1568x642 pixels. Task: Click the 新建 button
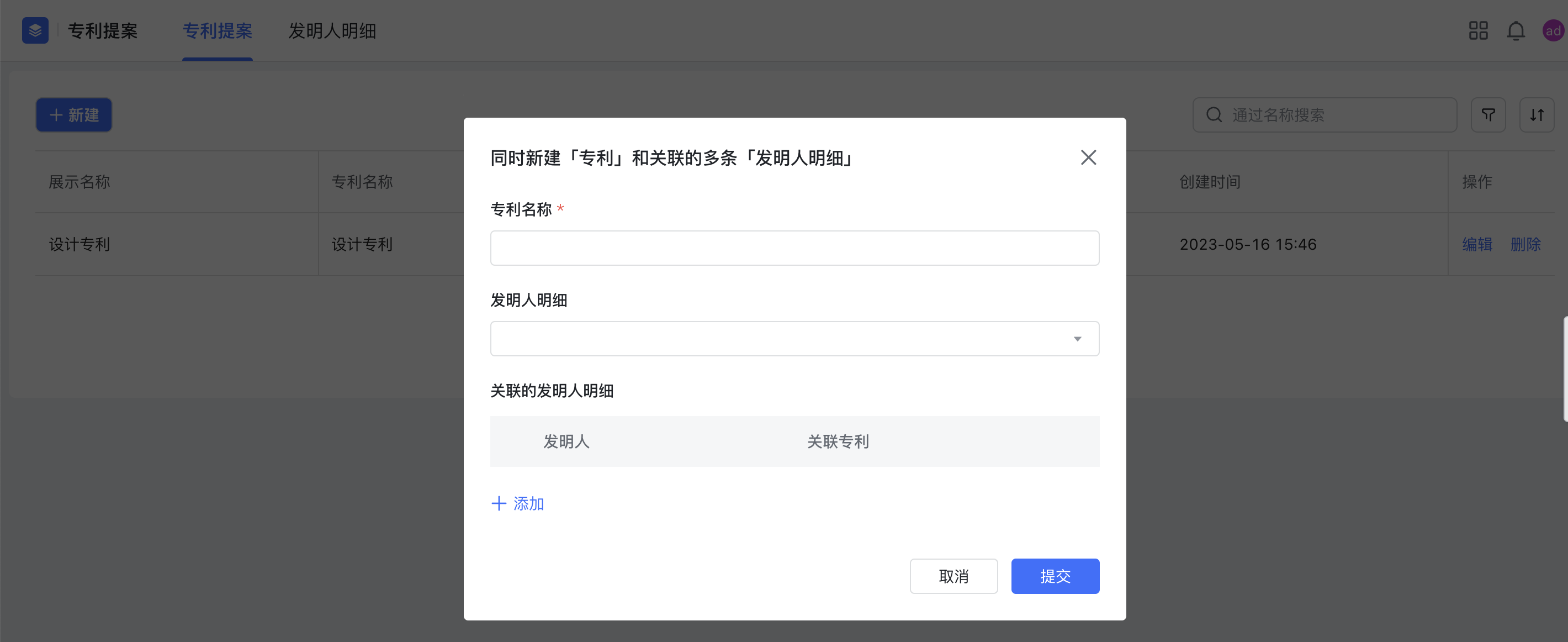73,114
